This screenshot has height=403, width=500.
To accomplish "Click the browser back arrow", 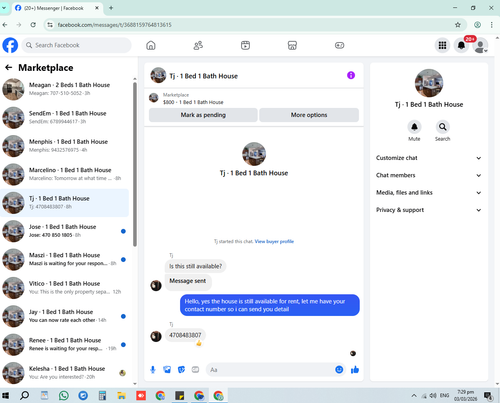I will [5, 25].
